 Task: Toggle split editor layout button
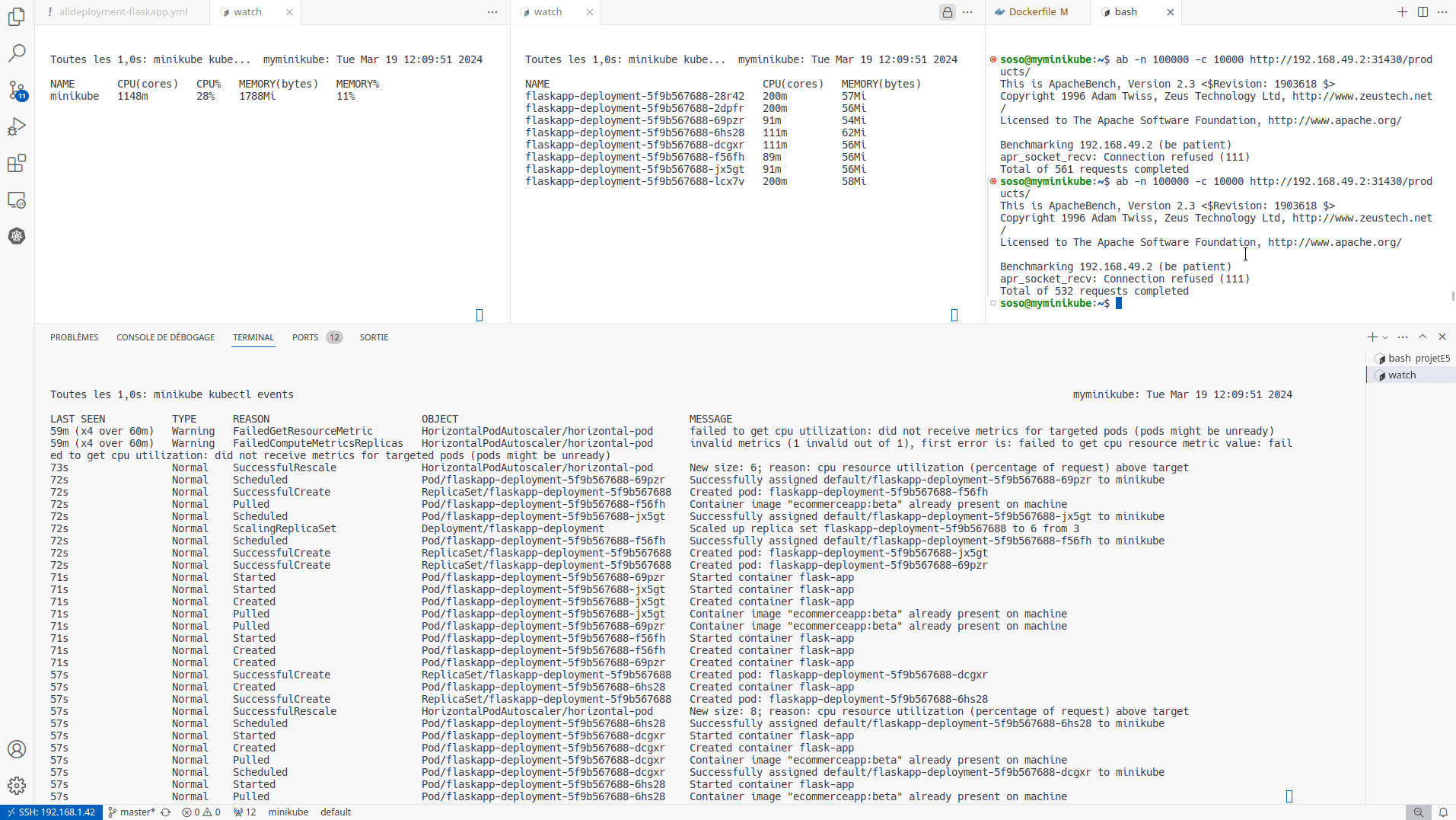1423,12
